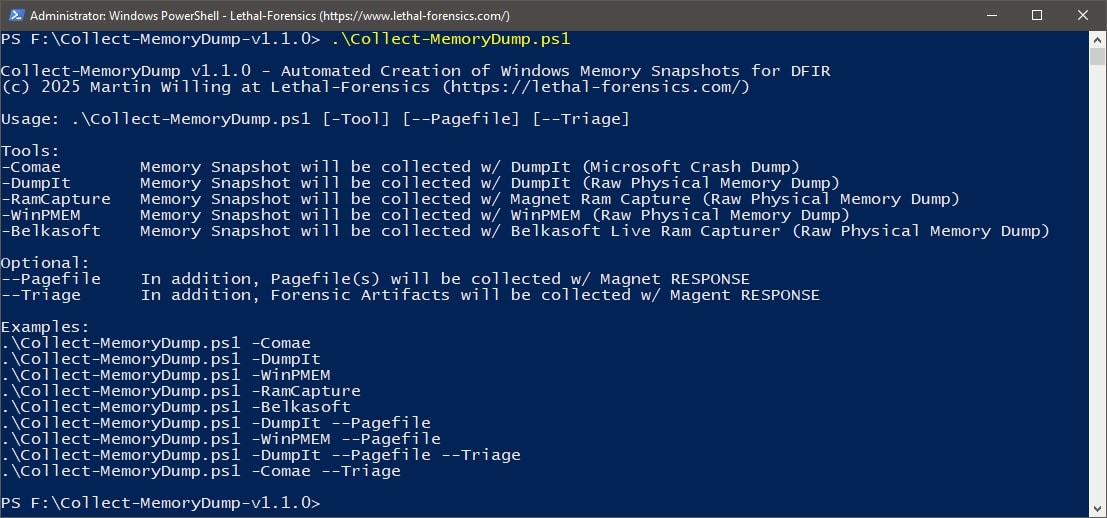
Task: Click the empty scrollbar track below thumb
Action: click(x=1096, y=282)
